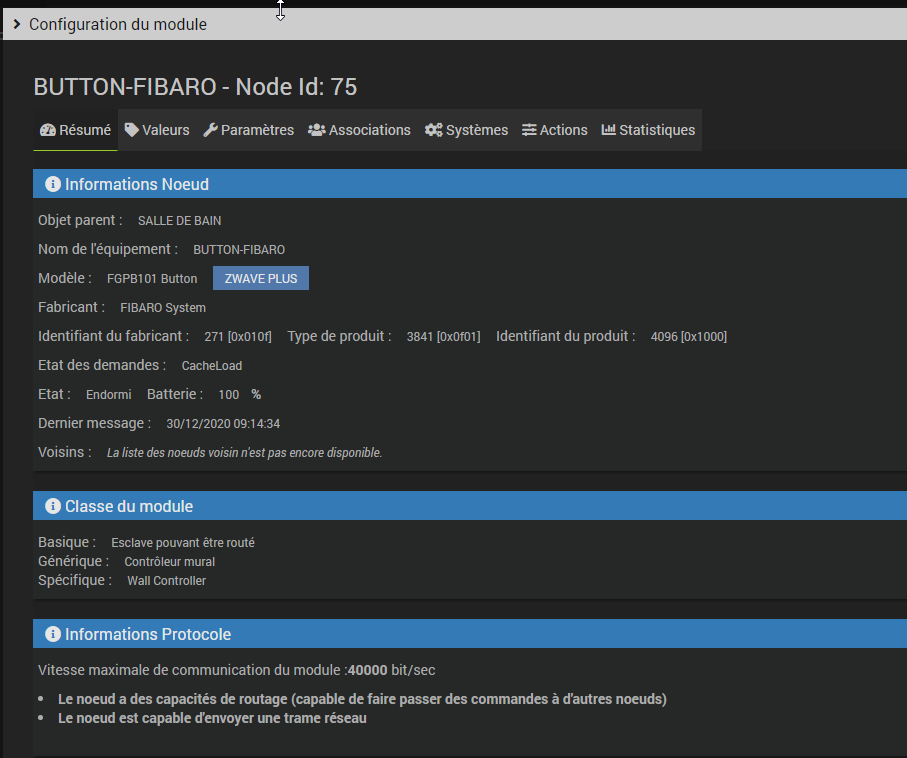
Task: Click the routing capabilities bullet line
Action: pos(362,699)
